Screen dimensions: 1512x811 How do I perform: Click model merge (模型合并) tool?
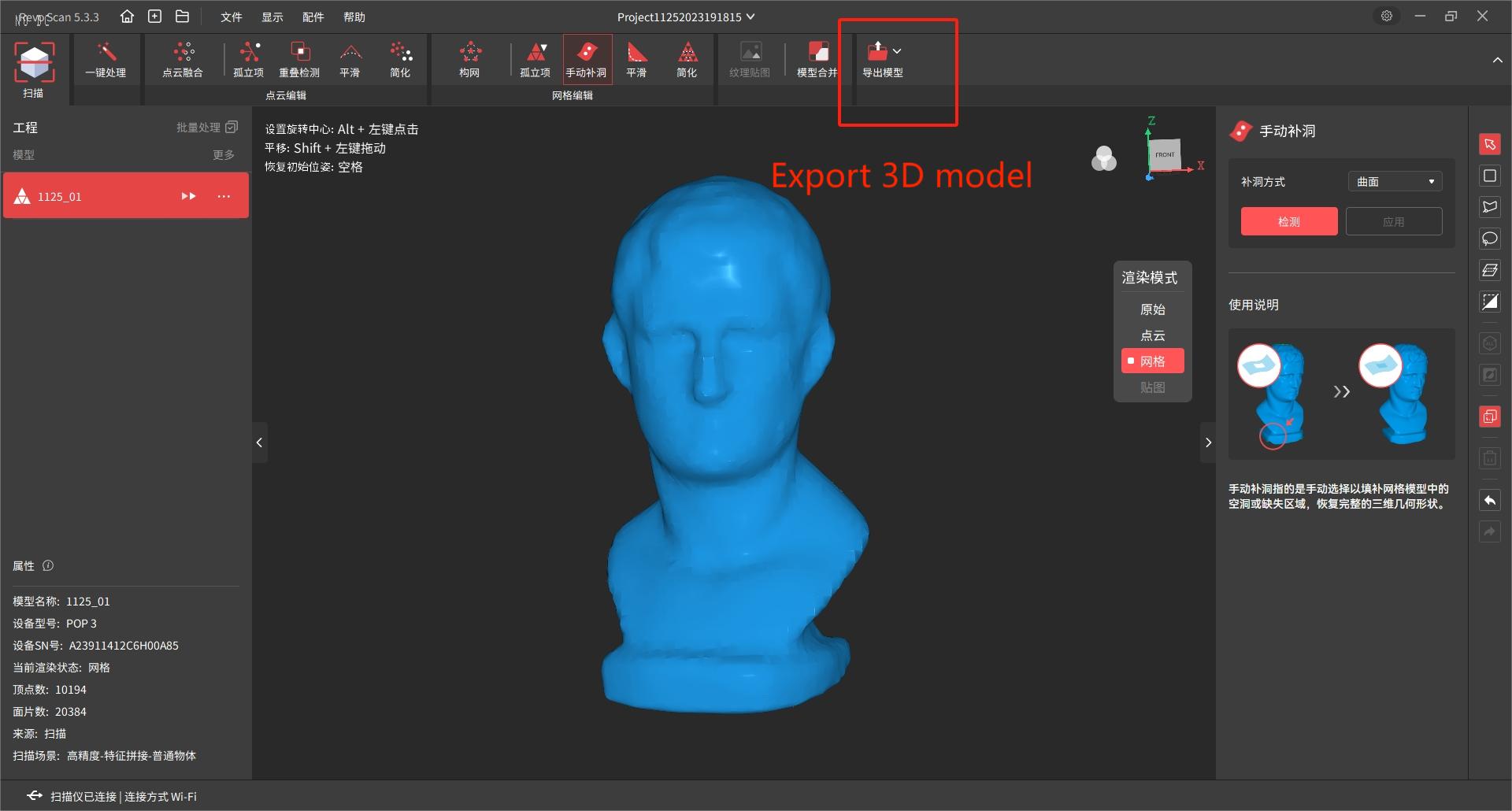click(x=817, y=61)
